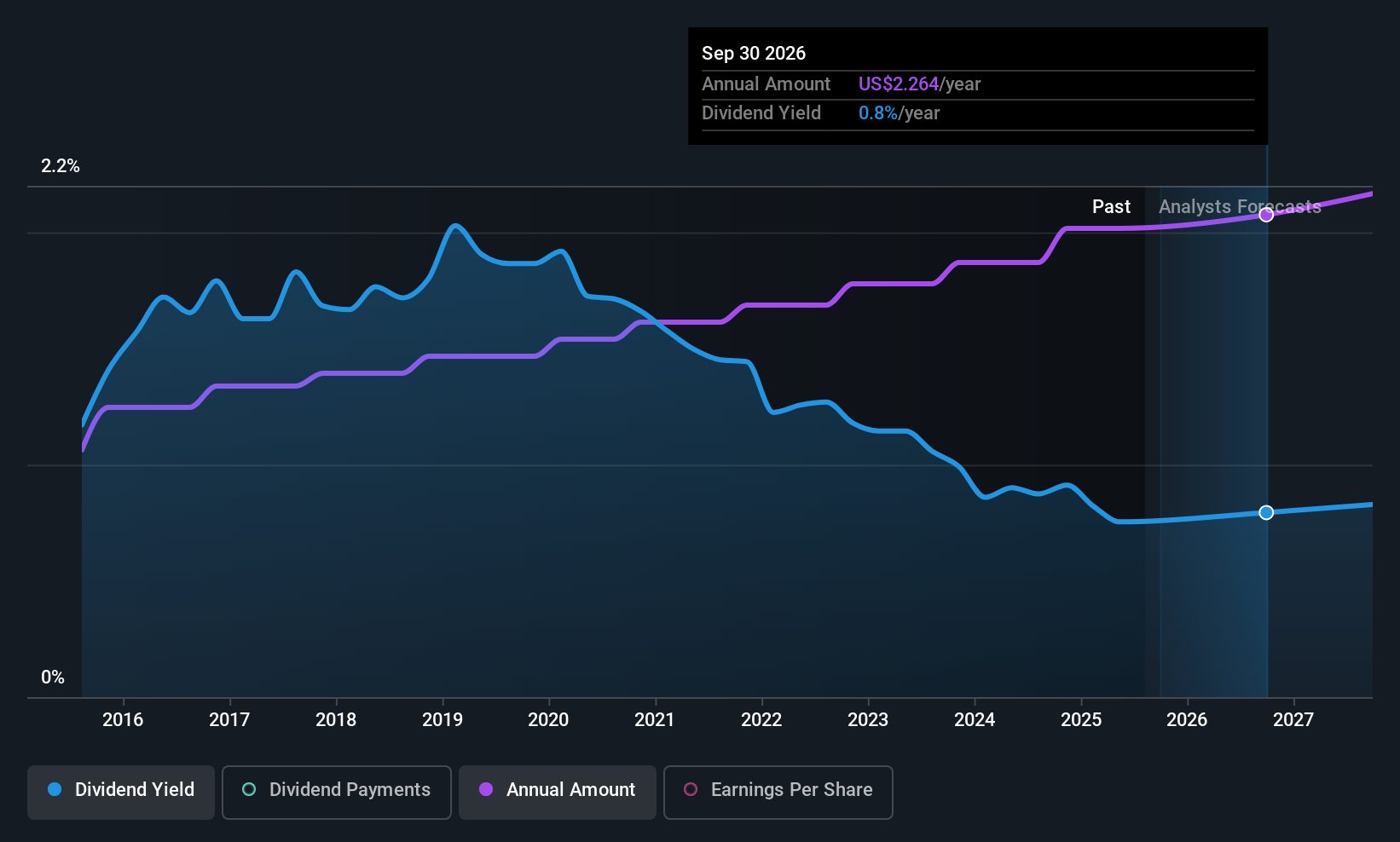Click the Sep 30 2026 tooltip date
1400x842 pixels.
pyautogui.click(x=754, y=54)
